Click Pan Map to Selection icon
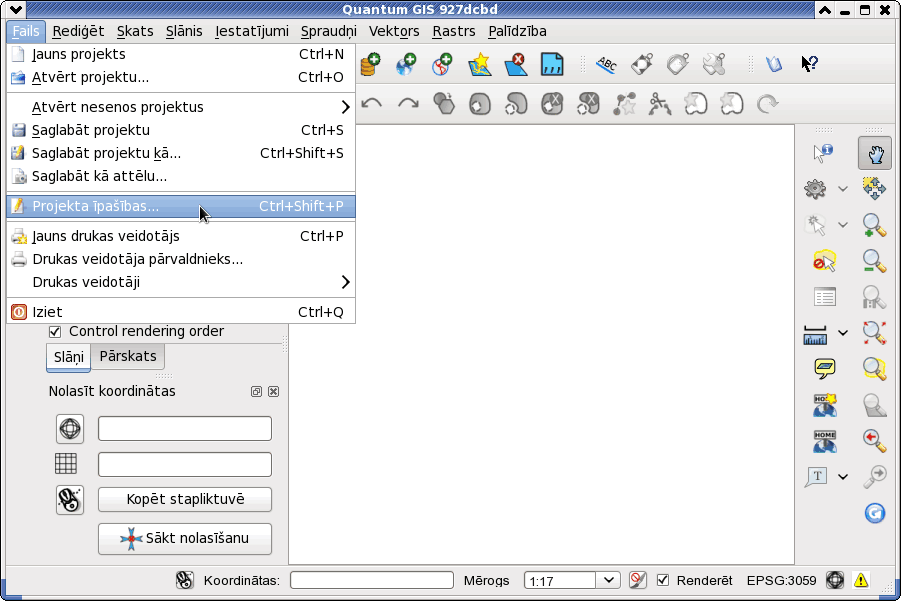This screenshot has width=901, height=601. click(874, 188)
